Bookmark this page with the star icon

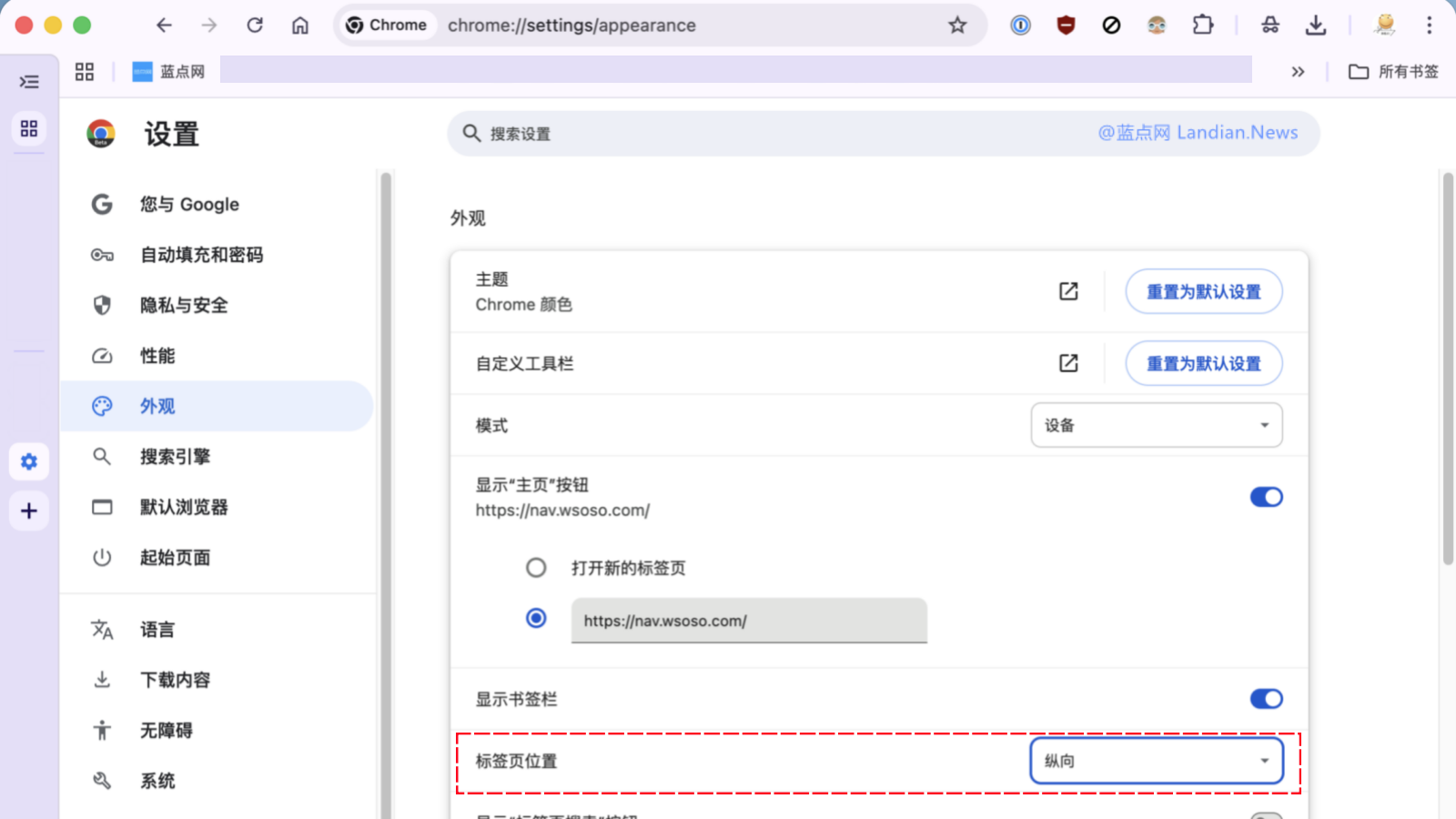(957, 25)
